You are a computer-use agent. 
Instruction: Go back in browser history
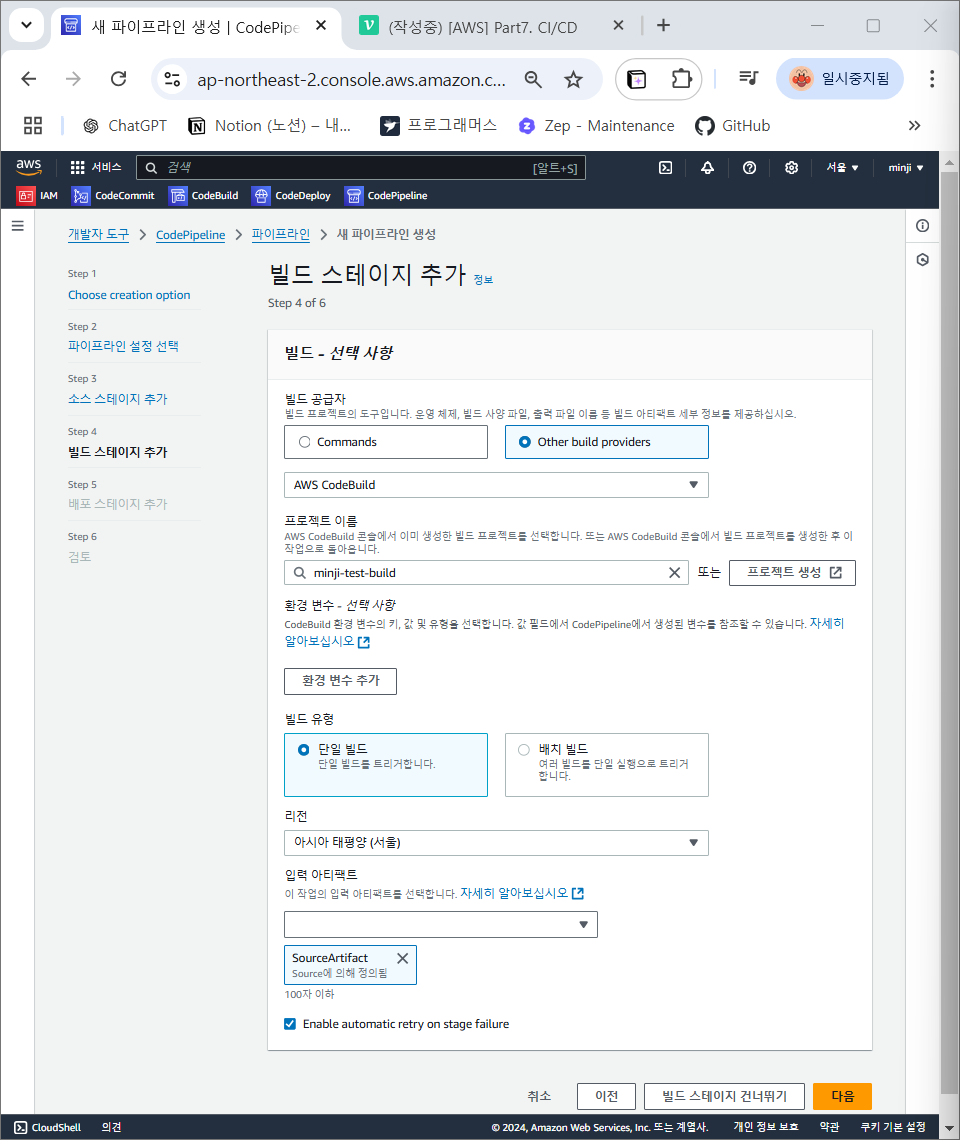point(29,79)
